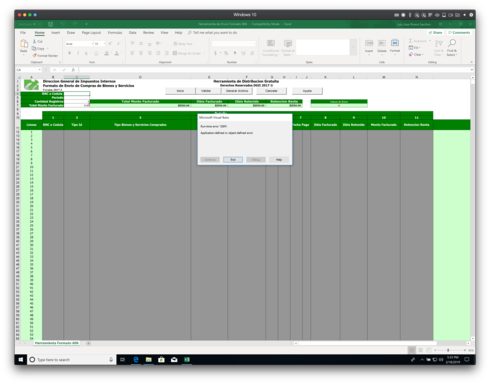This screenshot has width=490, height=384.
Task: Toggle bold formatting
Action: (69, 53)
